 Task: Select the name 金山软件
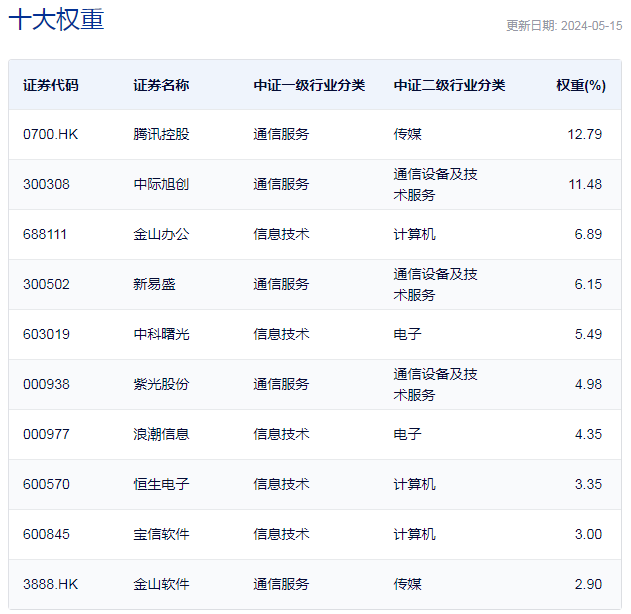pyautogui.click(x=161, y=584)
